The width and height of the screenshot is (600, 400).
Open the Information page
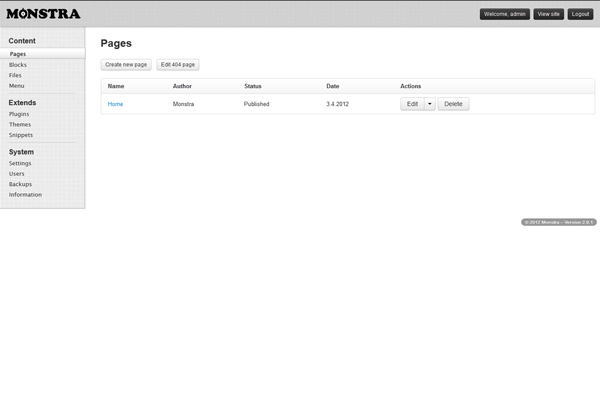click(x=25, y=194)
